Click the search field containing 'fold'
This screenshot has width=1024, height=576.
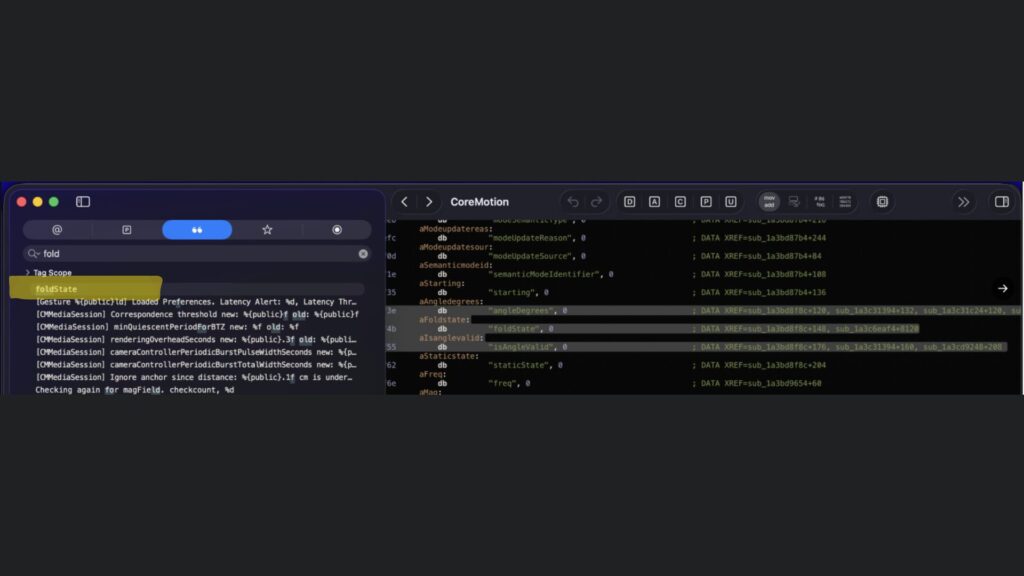pos(197,253)
